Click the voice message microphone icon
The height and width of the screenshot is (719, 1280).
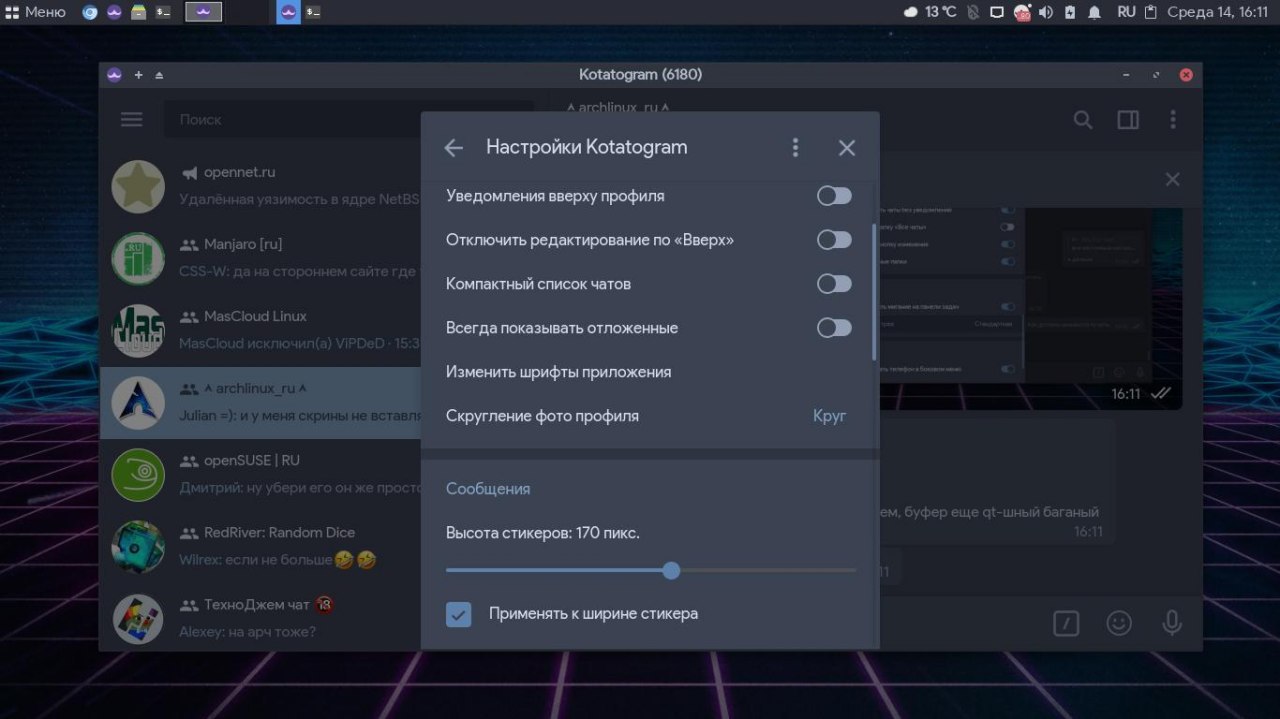pyautogui.click(x=1172, y=623)
